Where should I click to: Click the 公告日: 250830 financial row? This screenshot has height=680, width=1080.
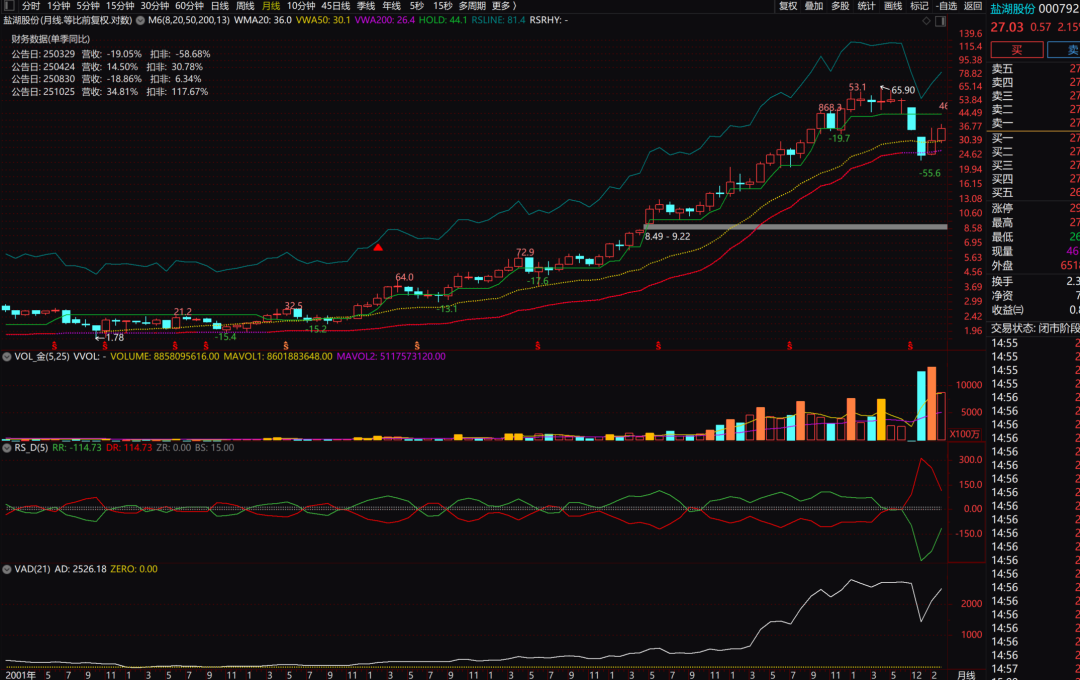coord(107,79)
